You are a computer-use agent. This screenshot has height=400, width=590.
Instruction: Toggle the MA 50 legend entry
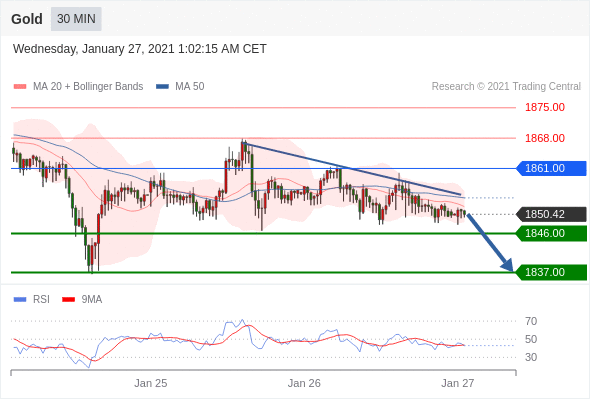click(180, 87)
